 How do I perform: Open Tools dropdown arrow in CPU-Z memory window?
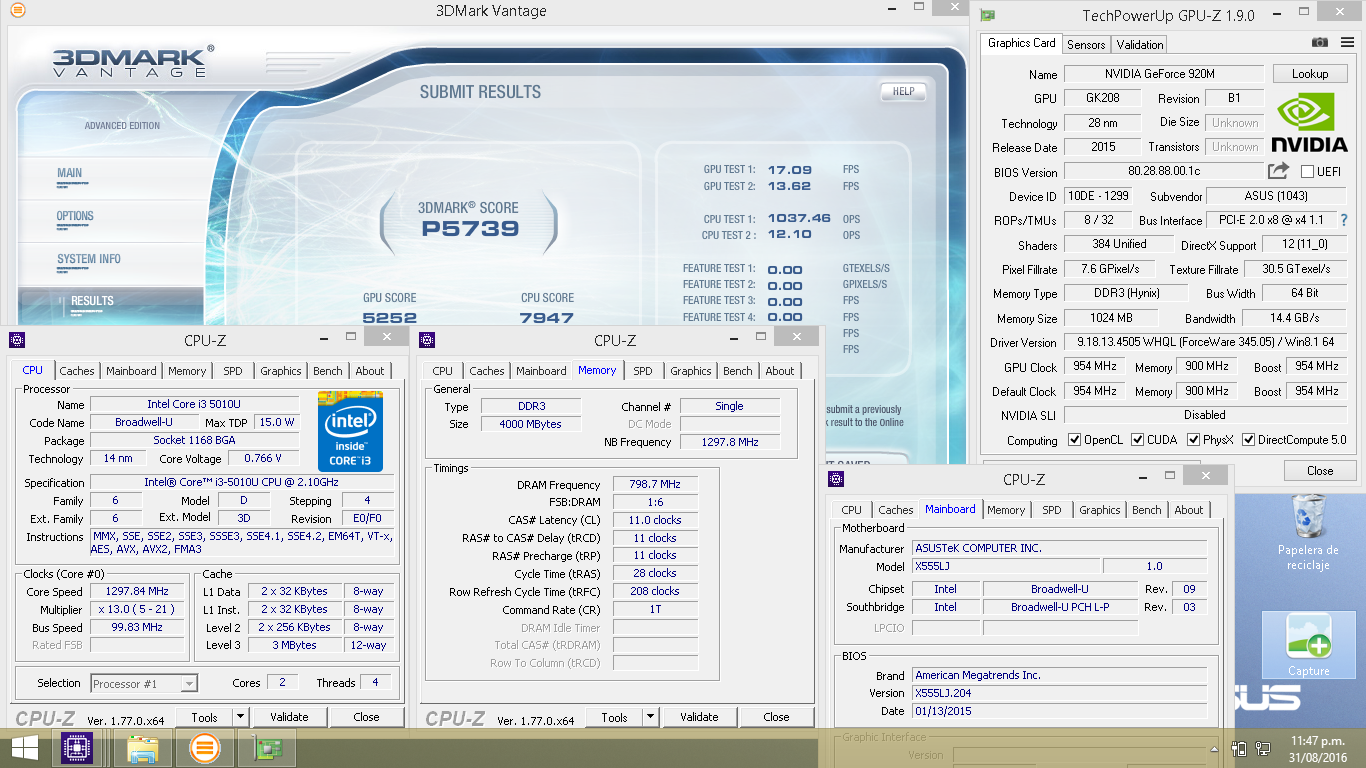click(x=650, y=717)
